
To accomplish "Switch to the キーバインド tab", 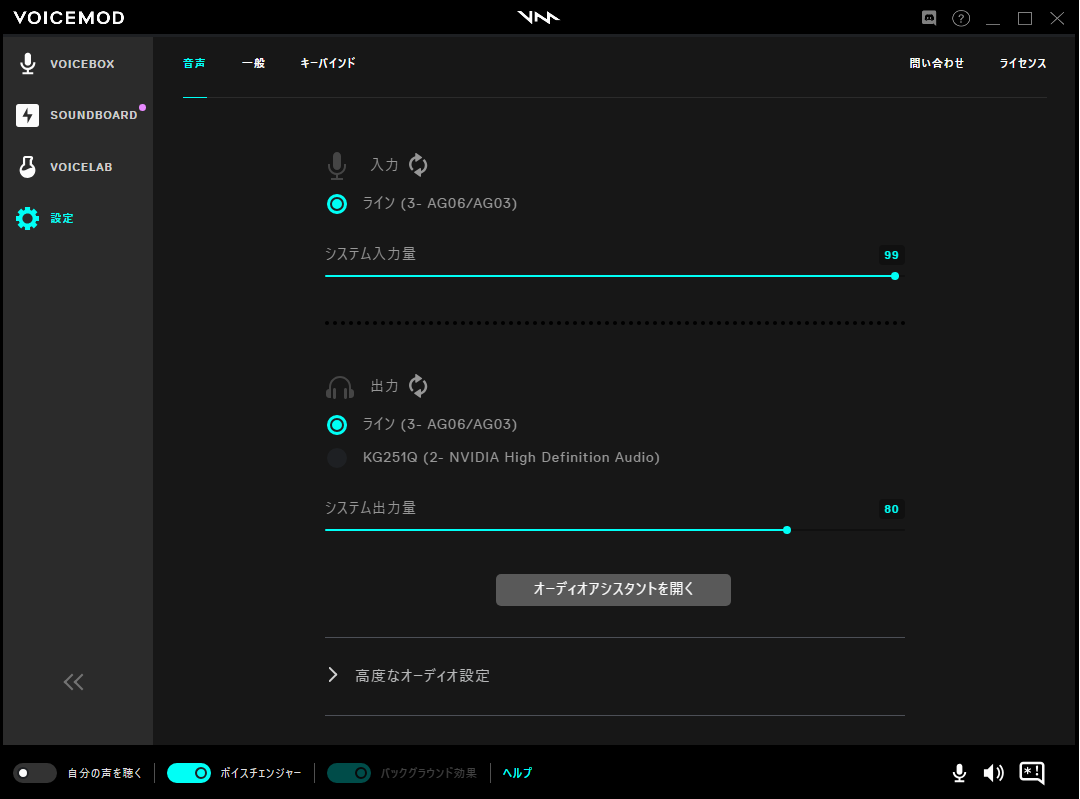I will [x=328, y=63].
